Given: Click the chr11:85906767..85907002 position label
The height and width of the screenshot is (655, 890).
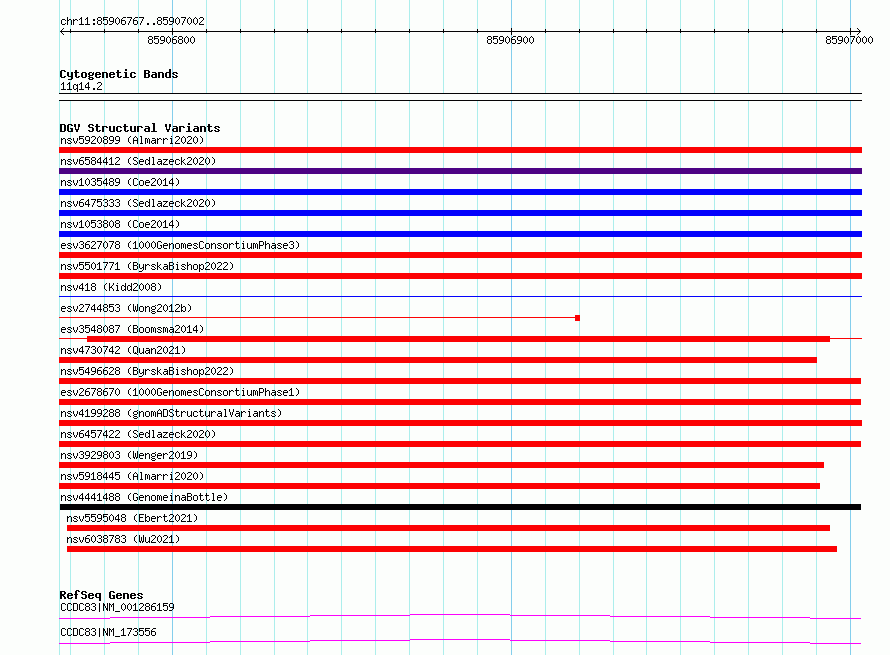Looking at the screenshot, I should coord(132,21).
